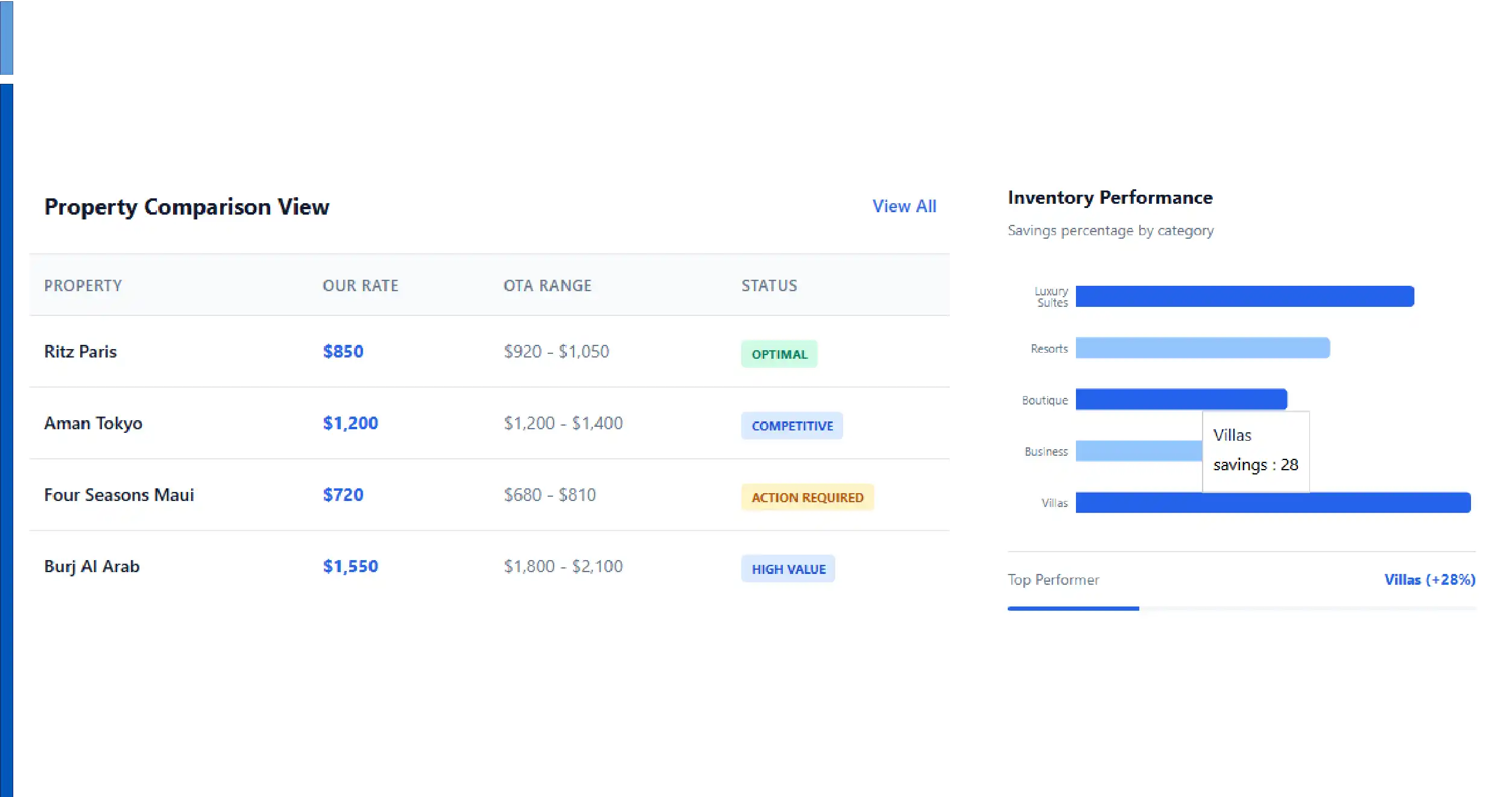Screen dimensions: 1512x797
Task: Click the $1,550 rate for Burj Al Arab
Action: click(x=350, y=567)
